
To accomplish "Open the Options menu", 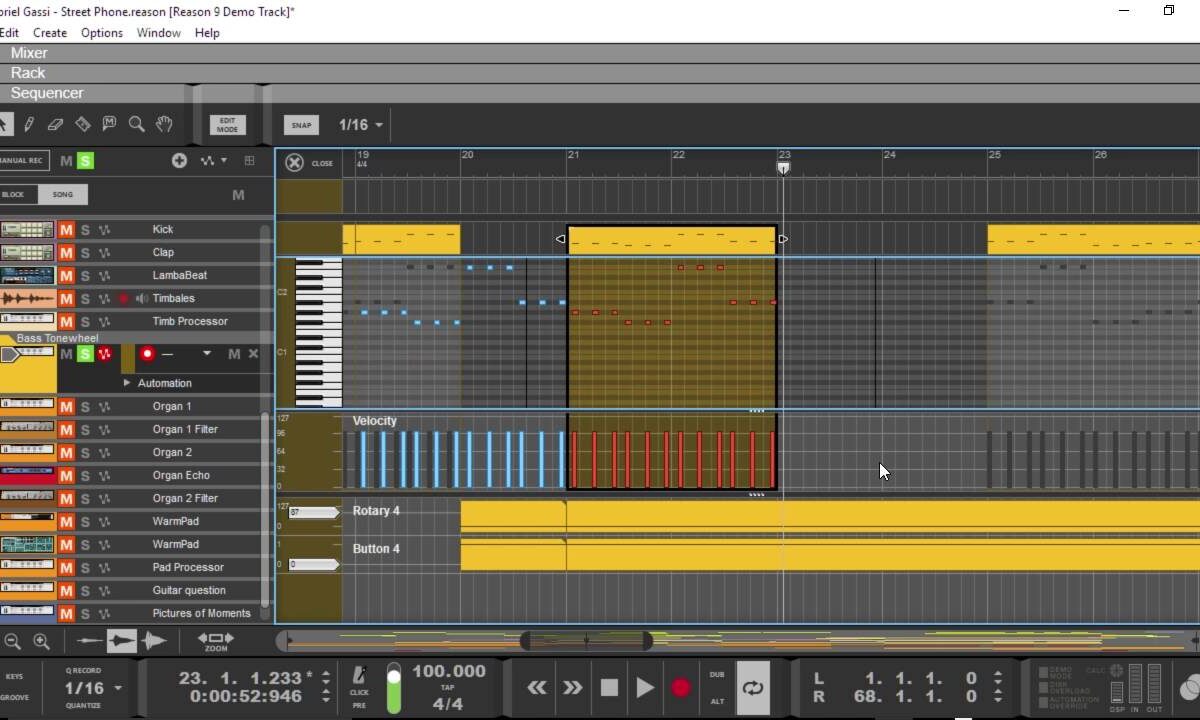I will pos(102,33).
